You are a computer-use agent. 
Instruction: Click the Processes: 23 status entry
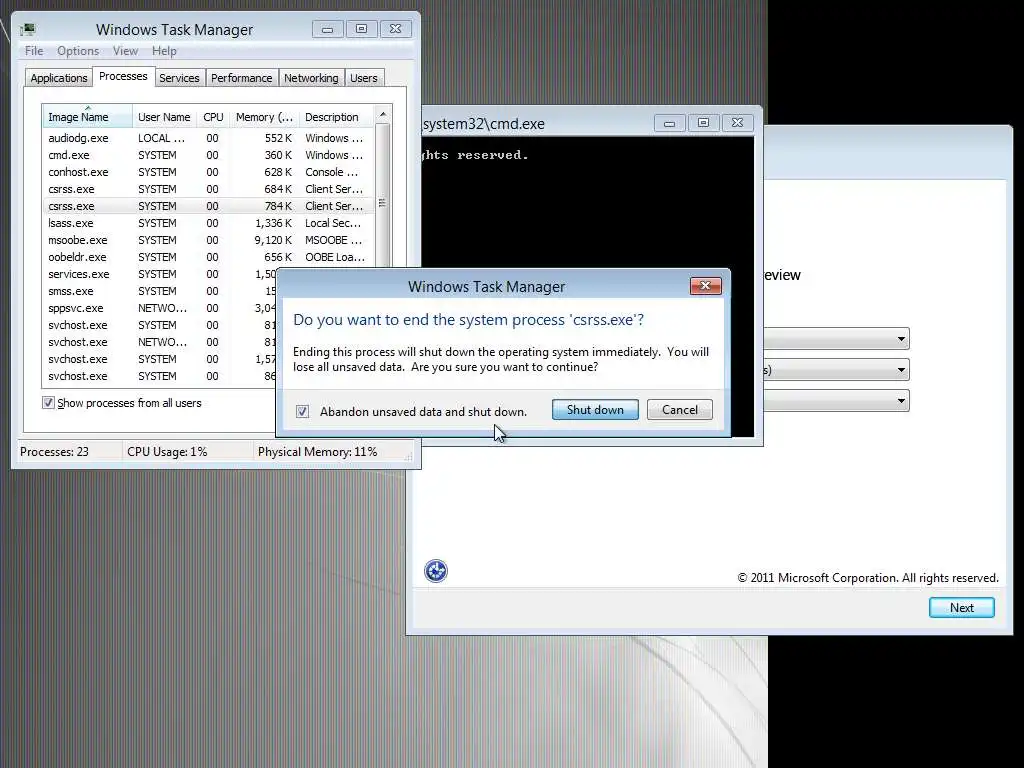point(54,451)
